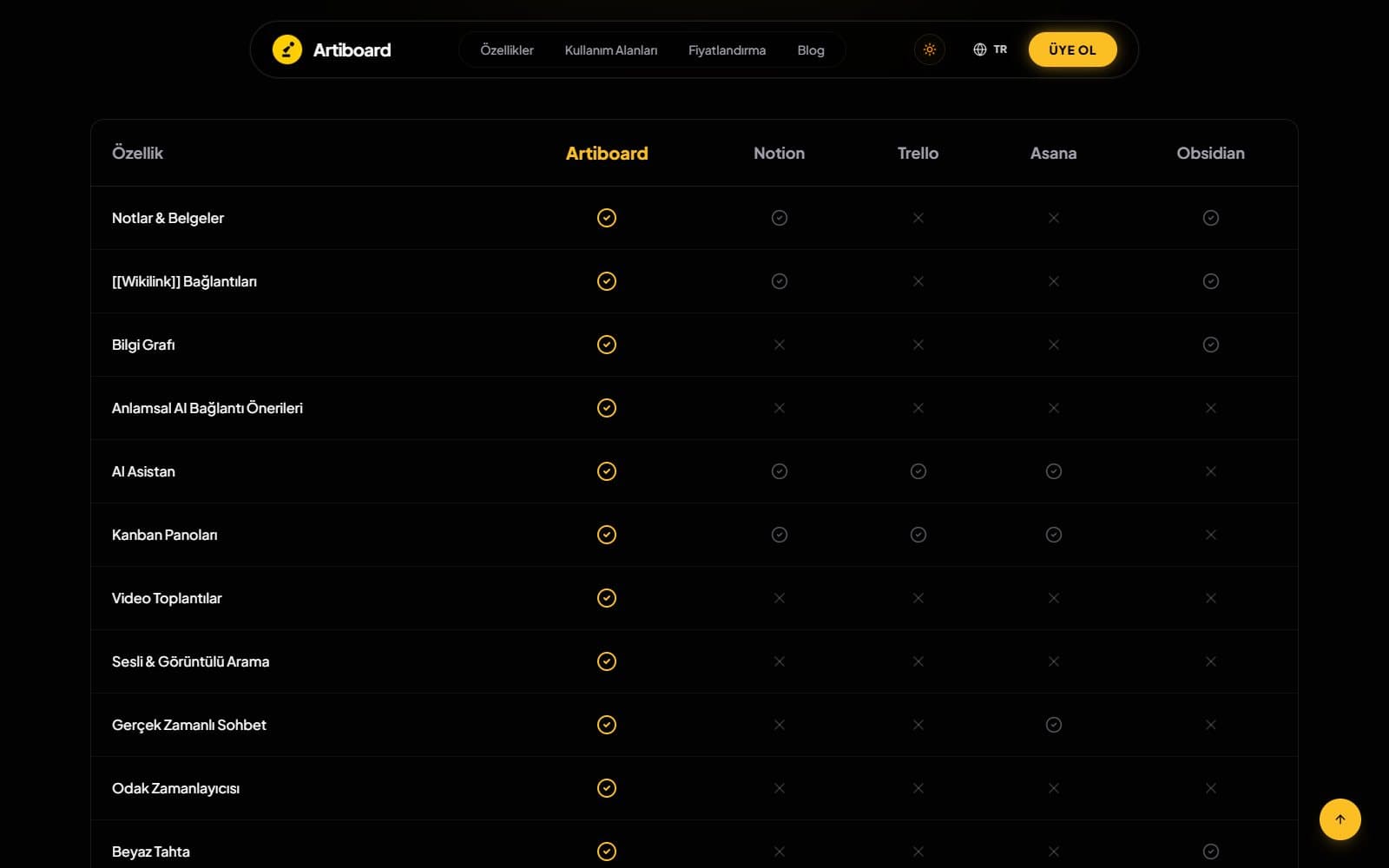Screen dimensions: 1389x868
Task: Click the Artiboard column header
Action: tap(607, 153)
